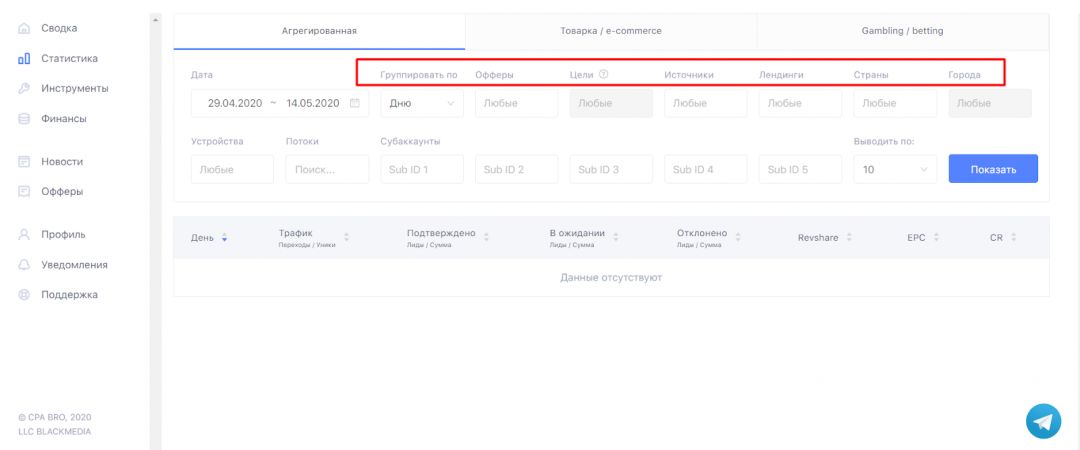The width and height of the screenshot is (1080, 450).
Task: Click the Sub ID 2 field
Action: point(517,169)
